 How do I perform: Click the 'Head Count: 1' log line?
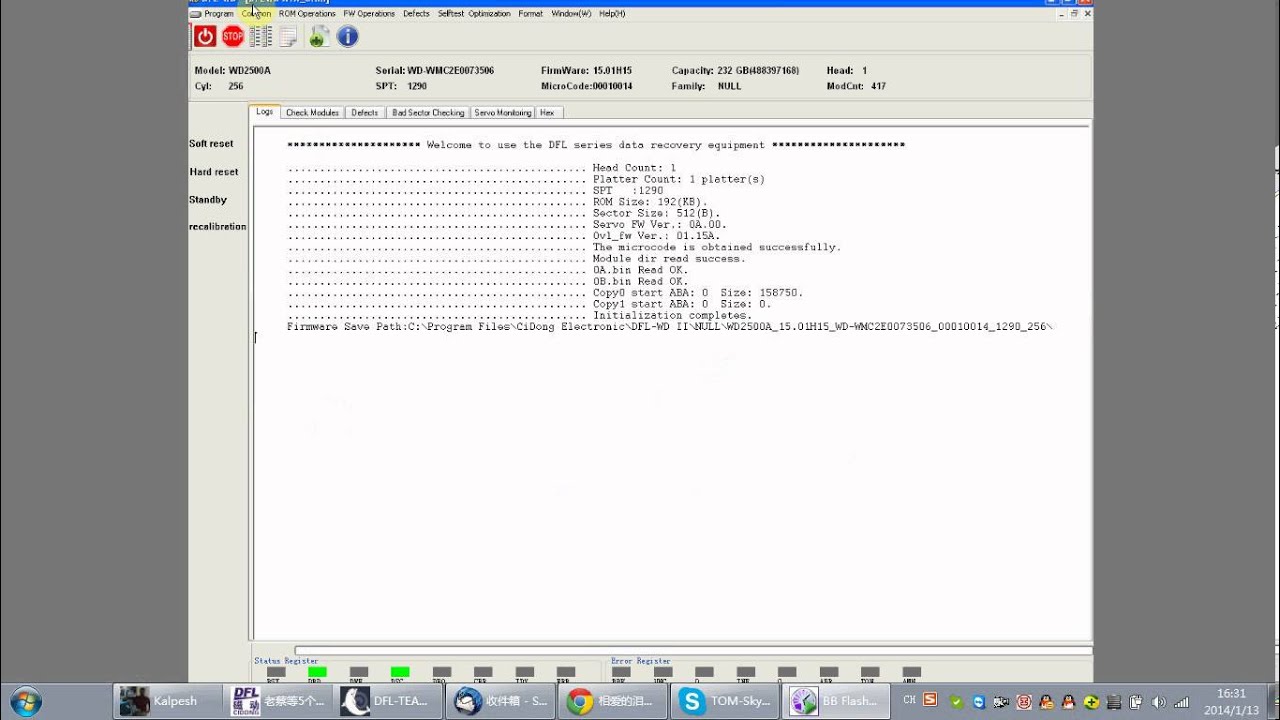pyautogui.click(x=634, y=168)
